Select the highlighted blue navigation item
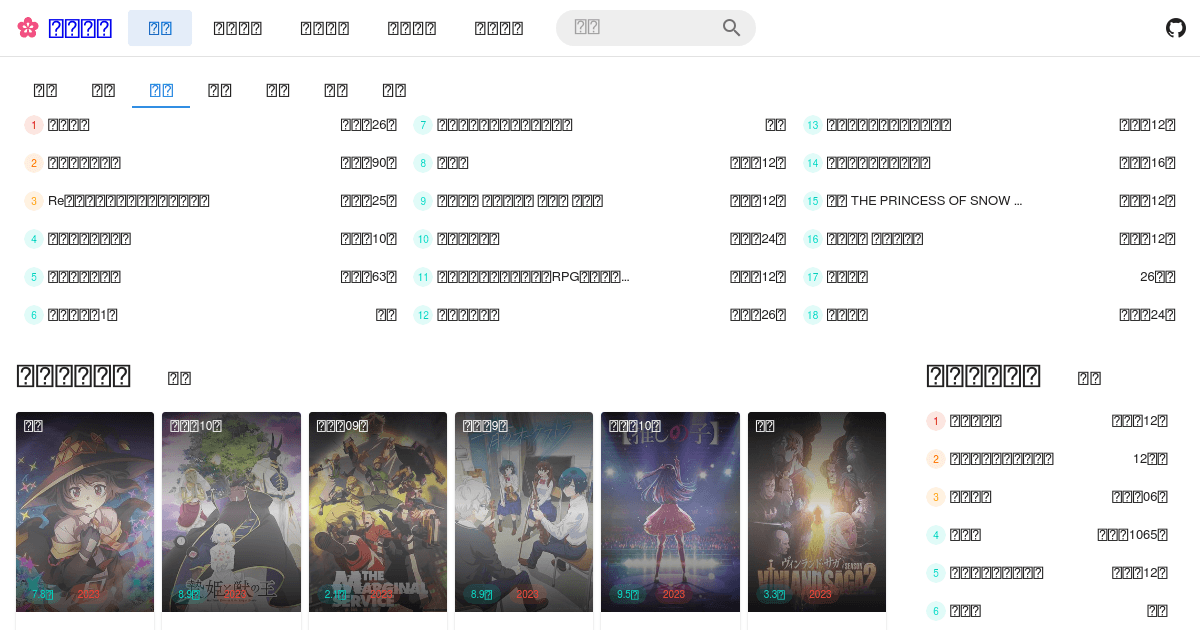Viewport: 1200px width, 630px height. pos(160,28)
